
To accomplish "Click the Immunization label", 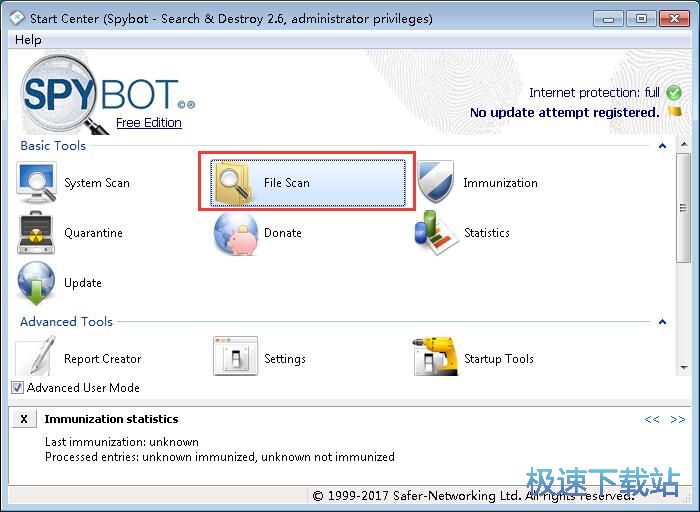I will pos(500,183).
